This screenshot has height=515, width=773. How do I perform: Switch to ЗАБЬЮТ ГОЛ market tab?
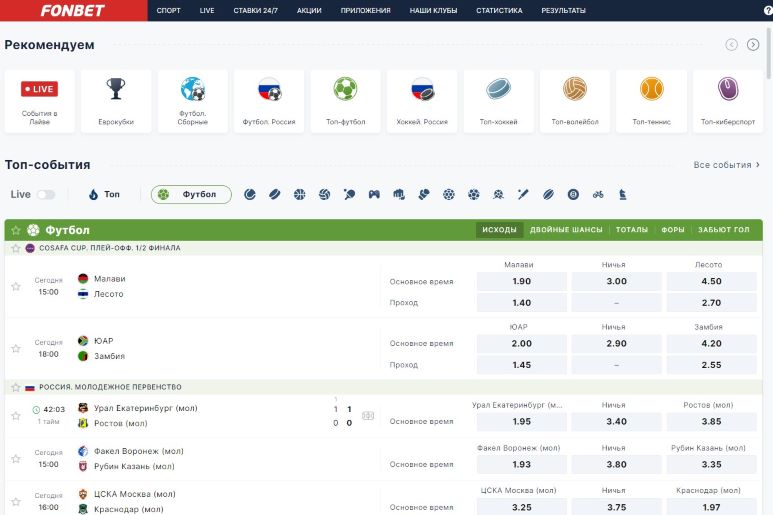pyautogui.click(x=724, y=230)
